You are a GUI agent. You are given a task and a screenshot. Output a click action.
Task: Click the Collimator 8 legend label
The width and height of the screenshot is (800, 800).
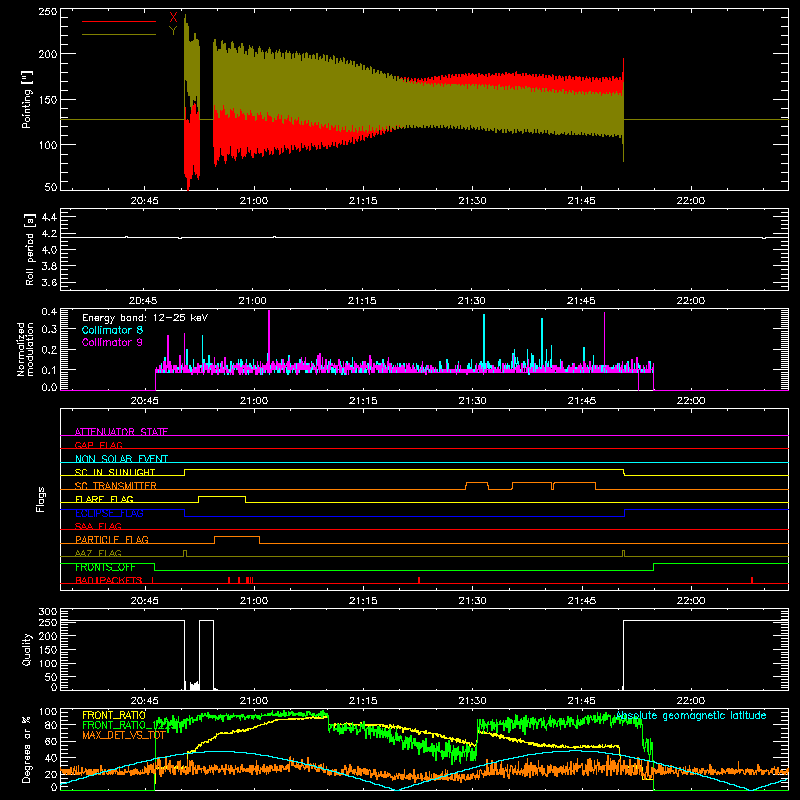pos(112,330)
